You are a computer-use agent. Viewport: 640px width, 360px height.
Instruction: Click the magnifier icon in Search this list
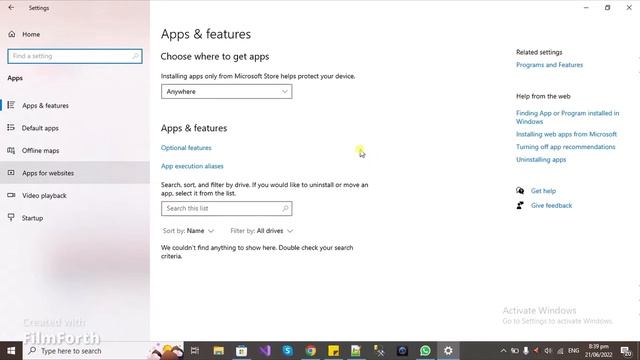[285, 209]
